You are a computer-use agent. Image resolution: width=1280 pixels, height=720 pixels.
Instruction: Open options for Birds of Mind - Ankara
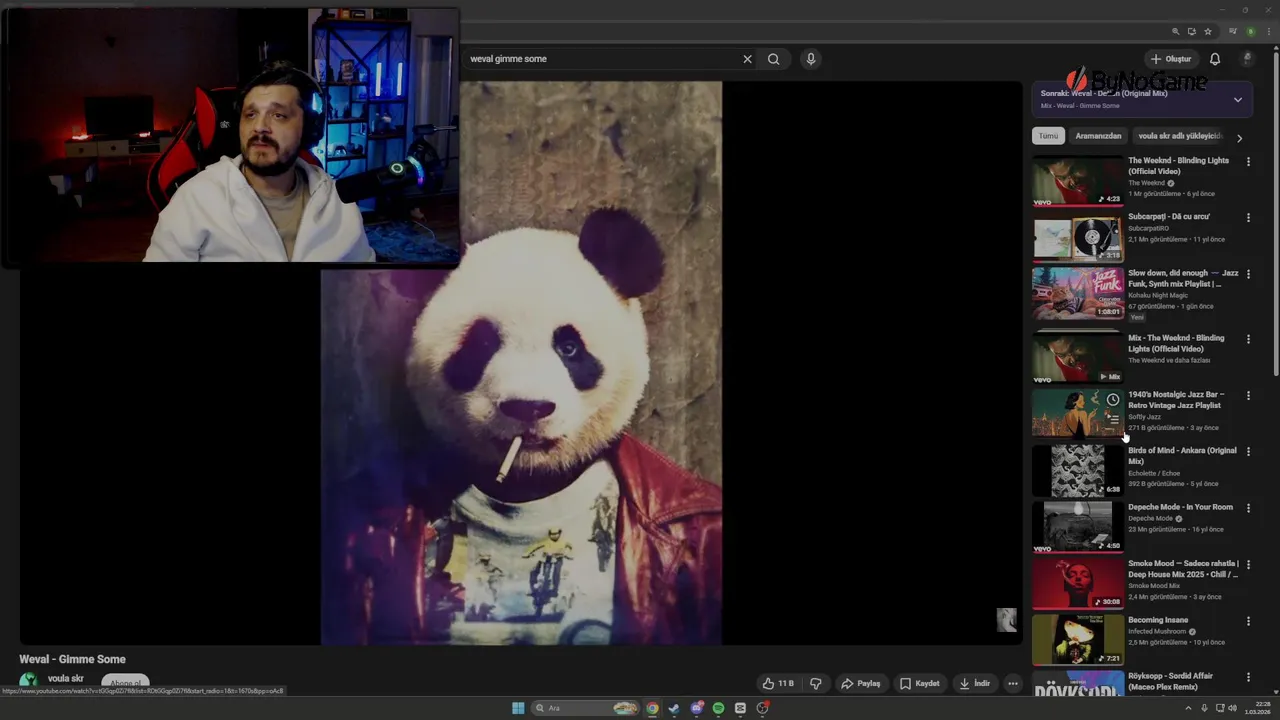tap(1248, 452)
